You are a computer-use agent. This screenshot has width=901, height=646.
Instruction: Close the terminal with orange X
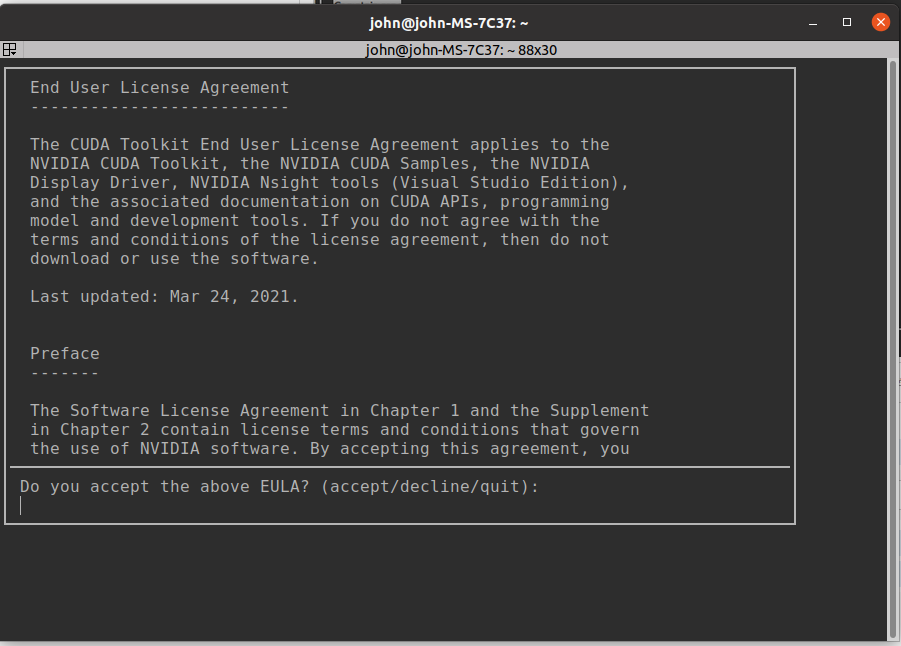tap(880, 22)
